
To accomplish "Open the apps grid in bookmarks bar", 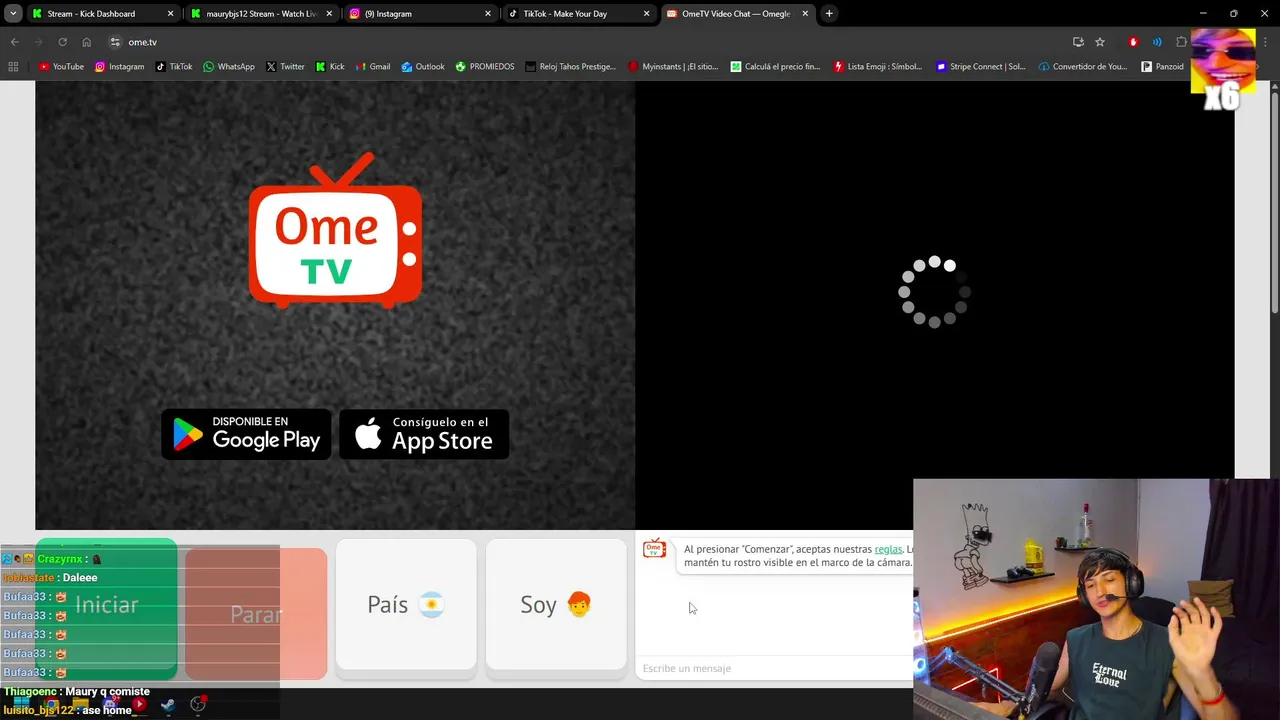I will [x=13, y=67].
